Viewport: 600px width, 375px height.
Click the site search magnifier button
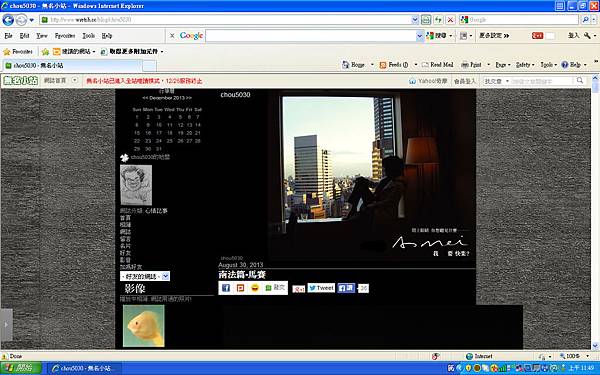click(580, 80)
